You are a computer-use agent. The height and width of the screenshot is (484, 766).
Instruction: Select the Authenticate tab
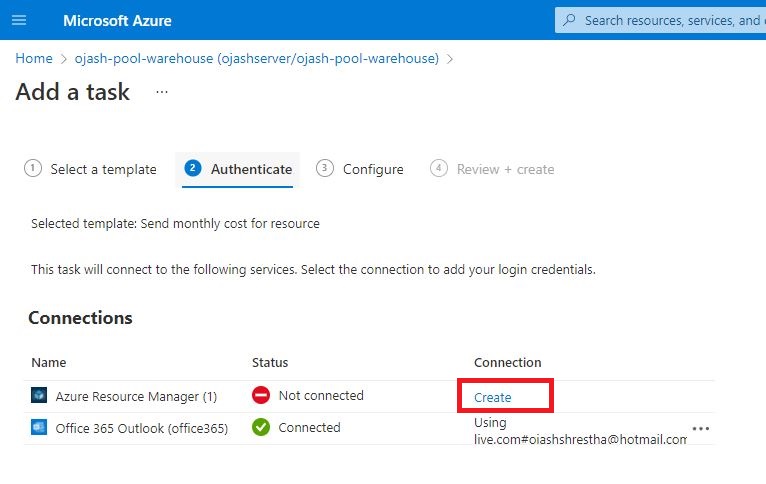[x=251, y=170]
